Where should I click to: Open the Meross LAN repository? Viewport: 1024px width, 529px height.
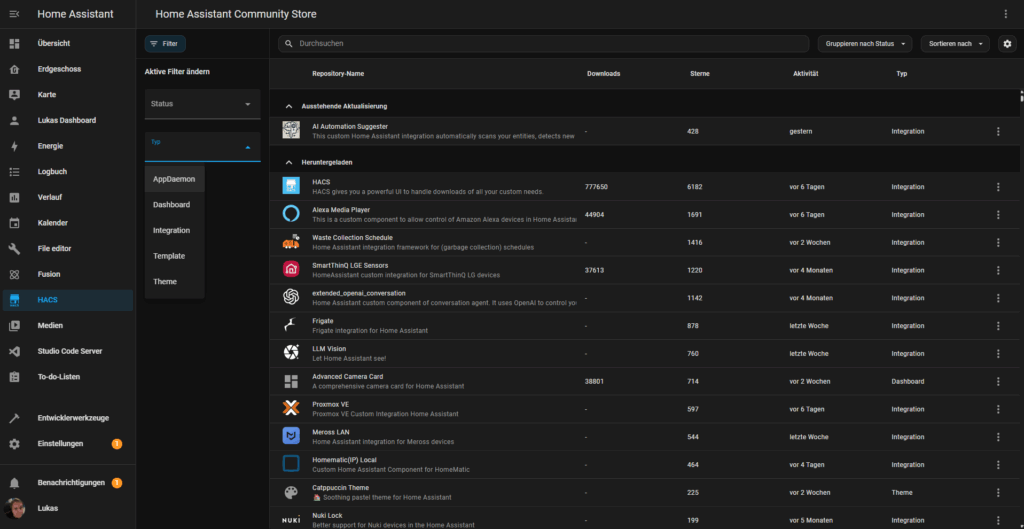tap(644, 437)
